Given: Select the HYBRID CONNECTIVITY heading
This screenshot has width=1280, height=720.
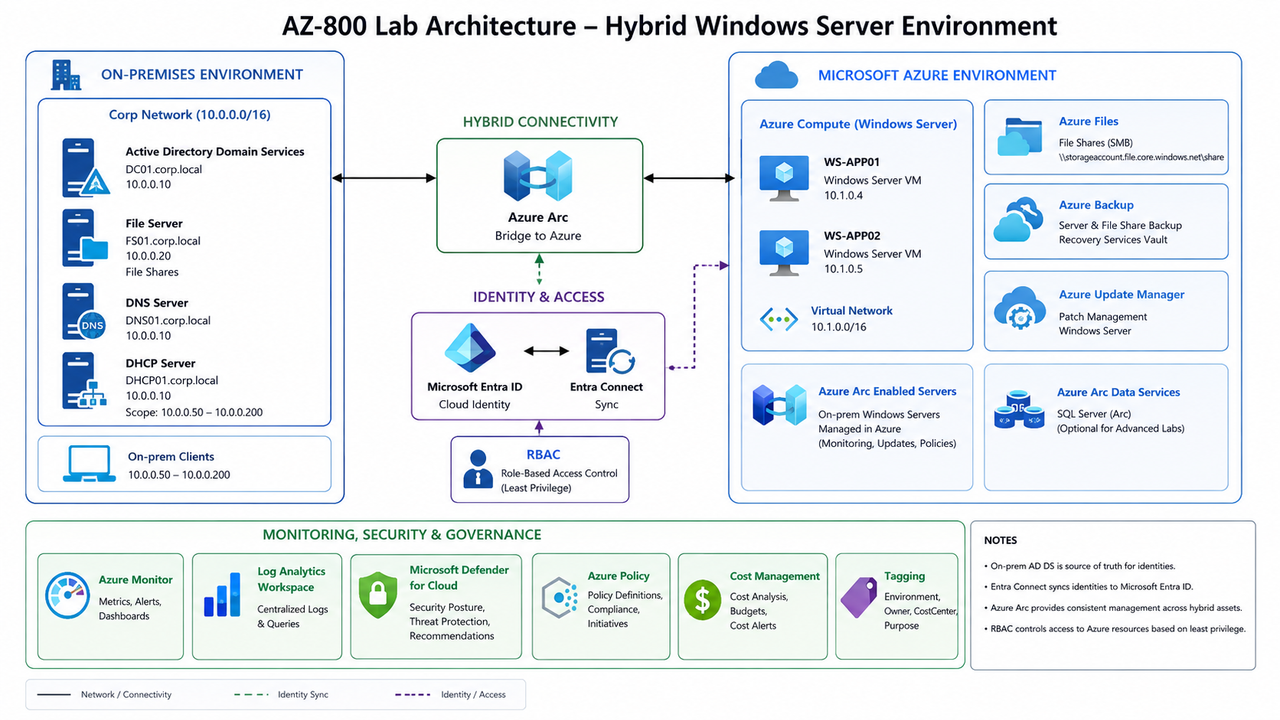Looking at the screenshot, I should 540,121.
